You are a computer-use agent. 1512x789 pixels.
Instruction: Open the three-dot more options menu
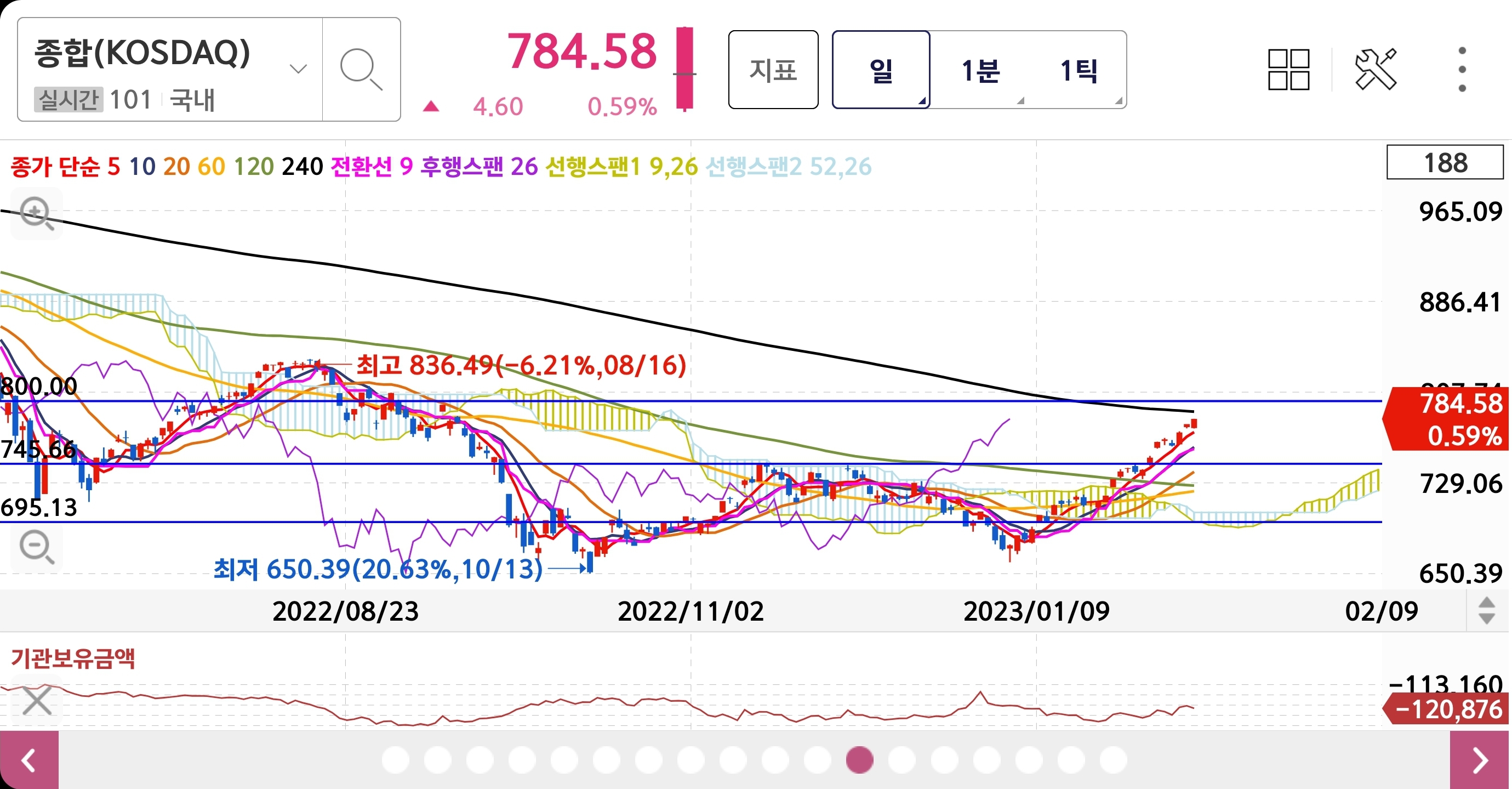1462,69
